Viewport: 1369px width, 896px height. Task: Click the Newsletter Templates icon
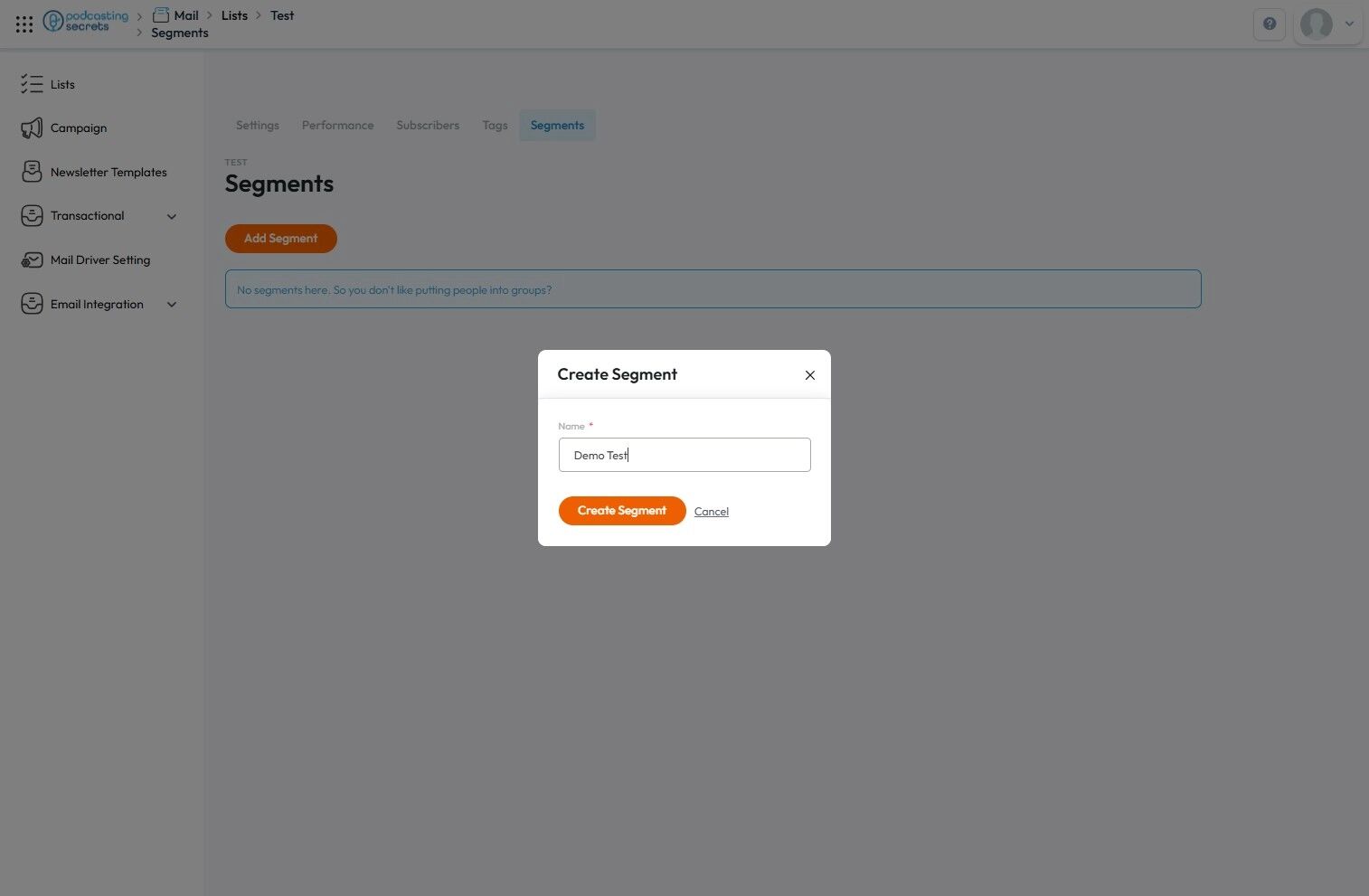(32, 172)
